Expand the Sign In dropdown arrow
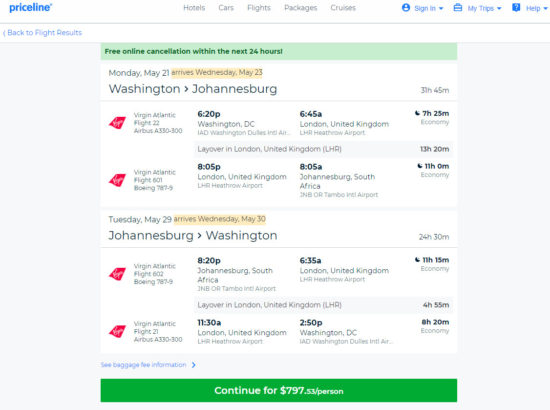Viewport: 550px width, 410px height. [x=441, y=8]
